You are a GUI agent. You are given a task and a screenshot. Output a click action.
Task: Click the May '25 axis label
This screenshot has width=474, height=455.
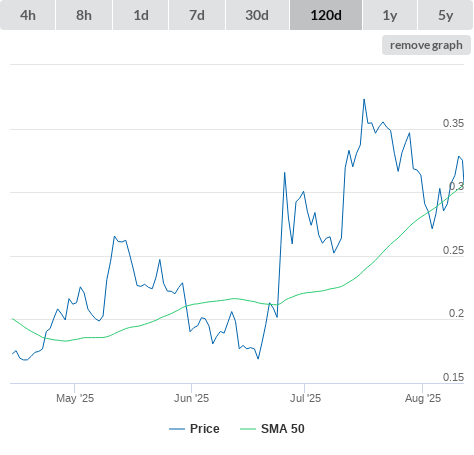coord(75,398)
